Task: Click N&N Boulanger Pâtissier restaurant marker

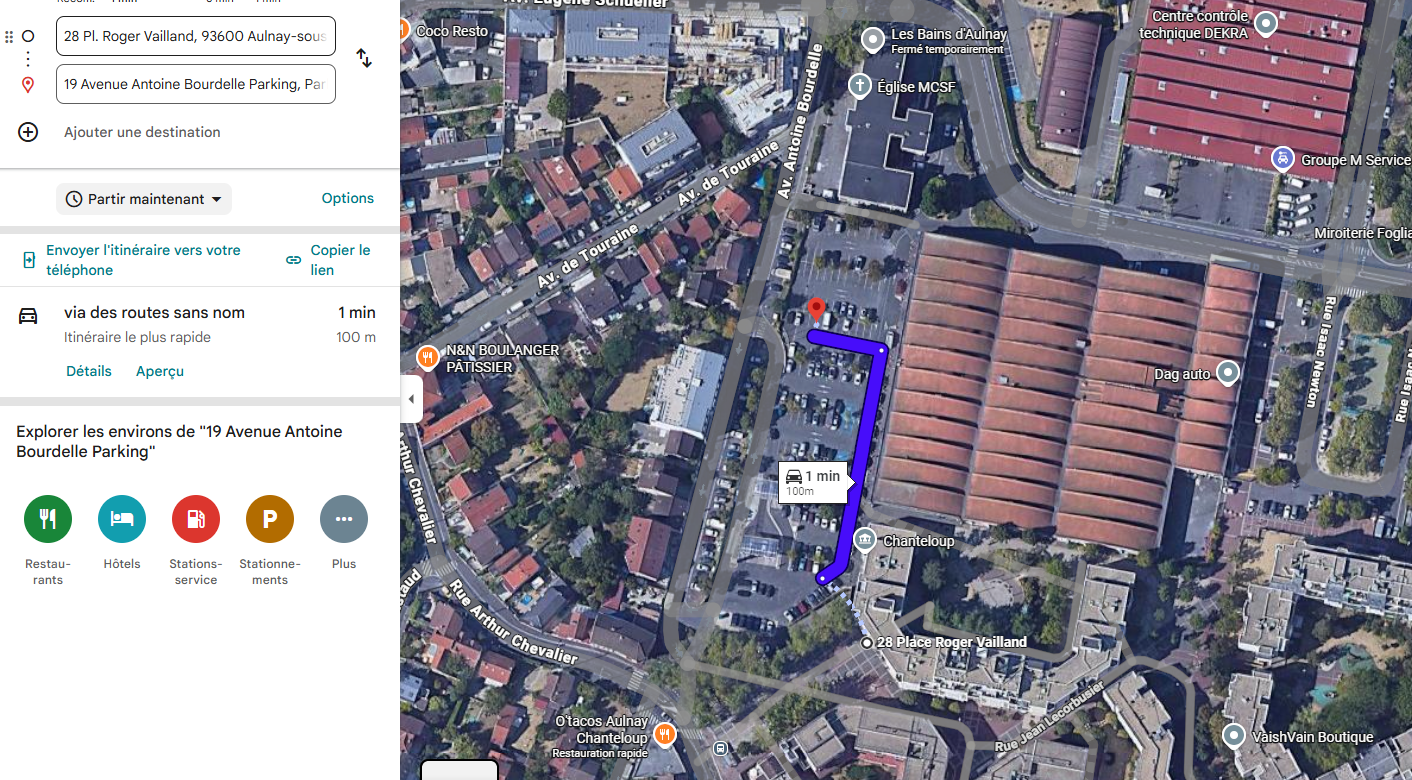Action: [x=428, y=357]
